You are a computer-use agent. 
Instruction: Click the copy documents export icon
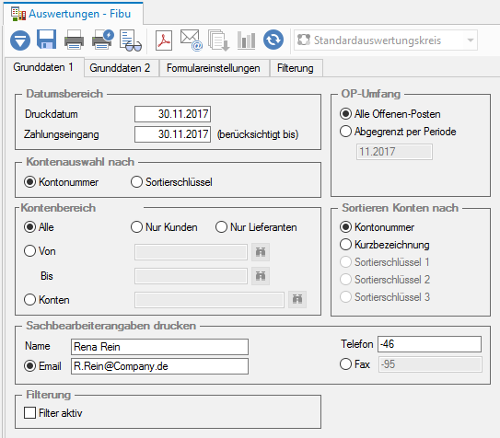tap(219, 40)
